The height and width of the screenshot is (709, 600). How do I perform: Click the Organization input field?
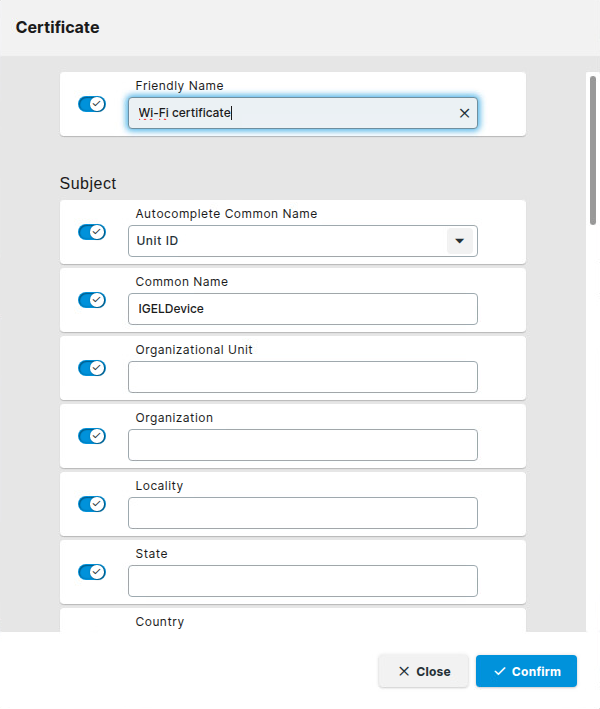(302, 445)
